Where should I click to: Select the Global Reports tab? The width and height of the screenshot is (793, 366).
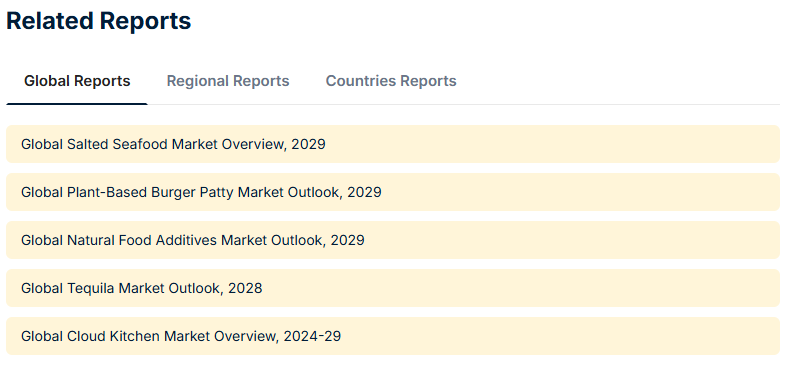point(77,81)
